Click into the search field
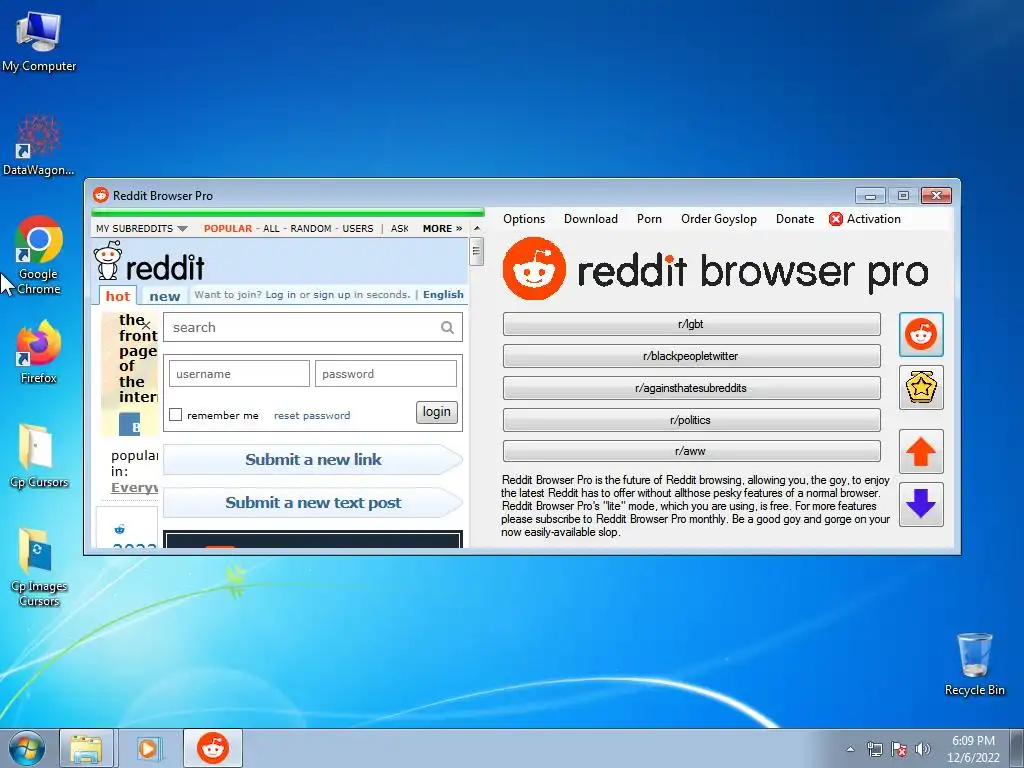 pyautogui.click(x=313, y=327)
